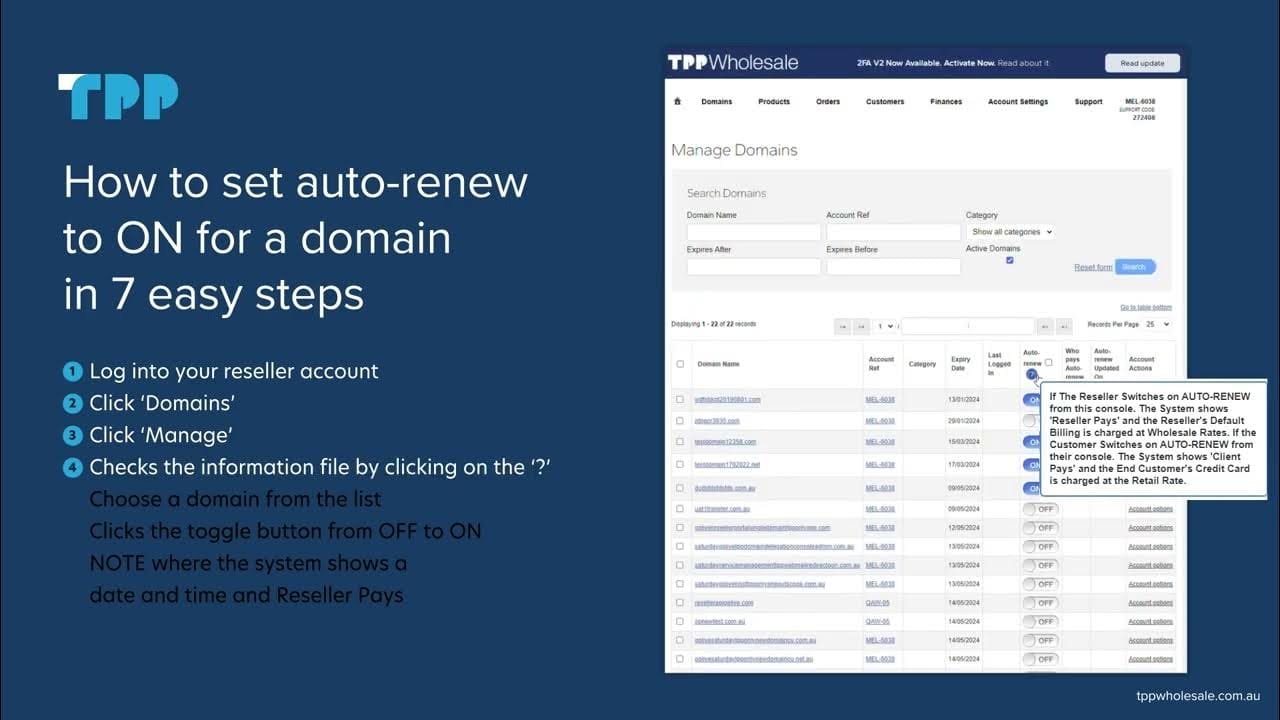Open the testdomain1792022.net domain link

727,465
